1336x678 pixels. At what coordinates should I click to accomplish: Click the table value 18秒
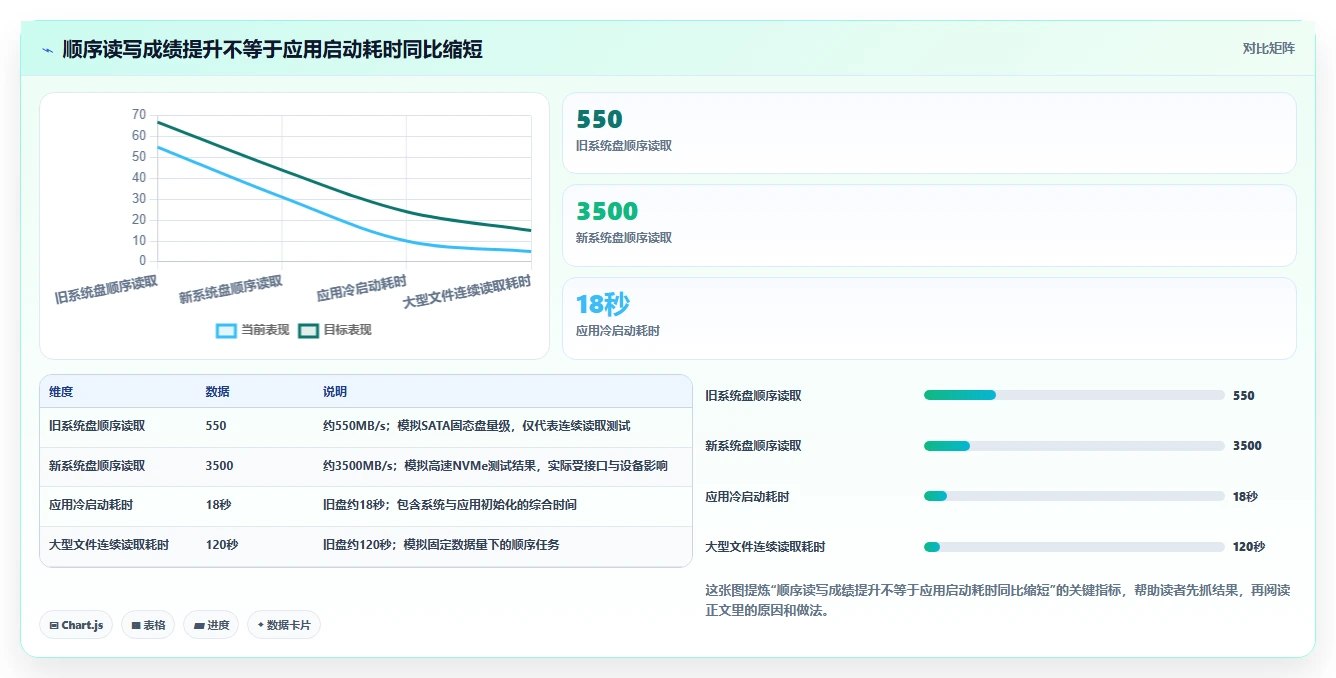point(218,504)
